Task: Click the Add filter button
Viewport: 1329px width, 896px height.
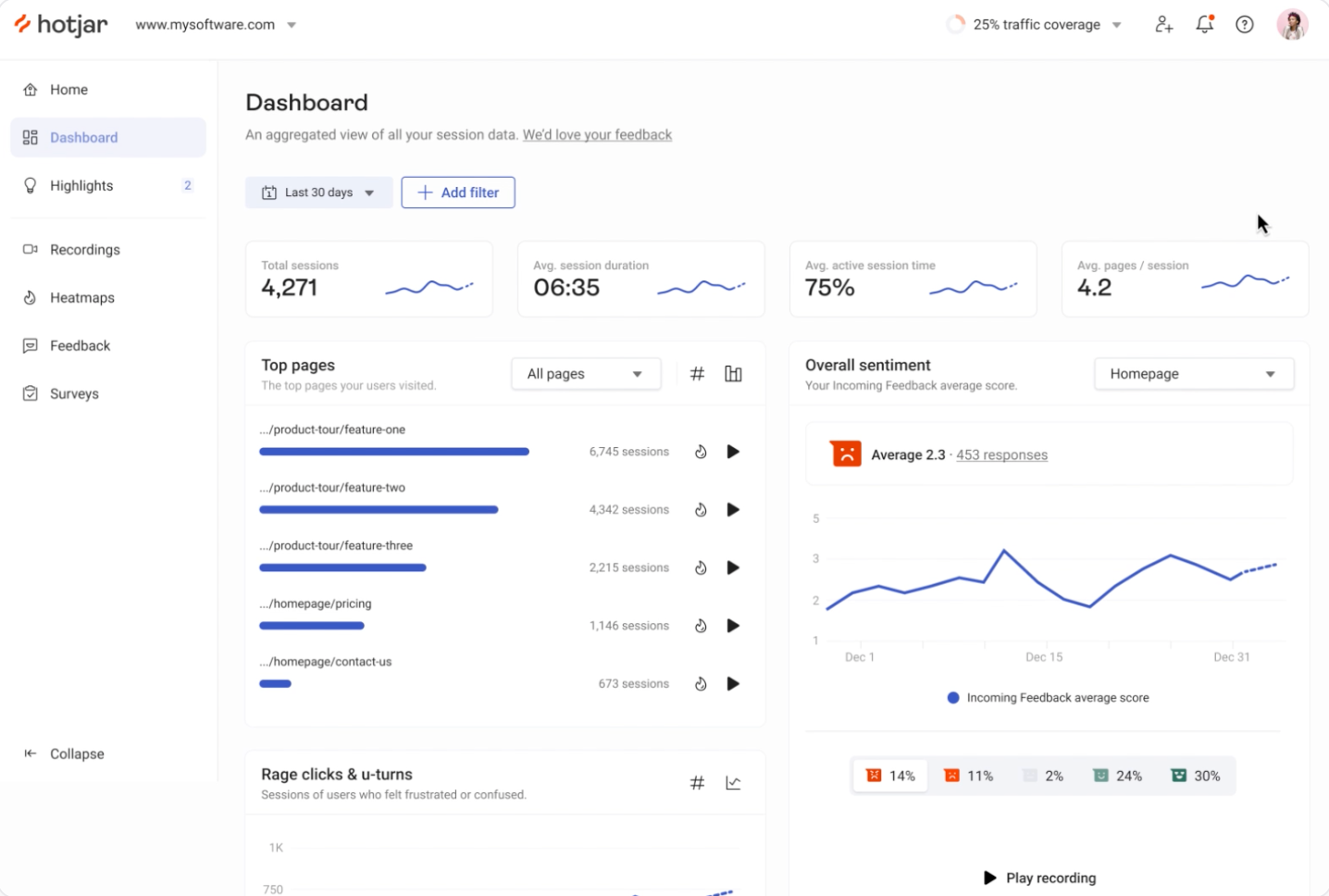Action: point(458,193)
